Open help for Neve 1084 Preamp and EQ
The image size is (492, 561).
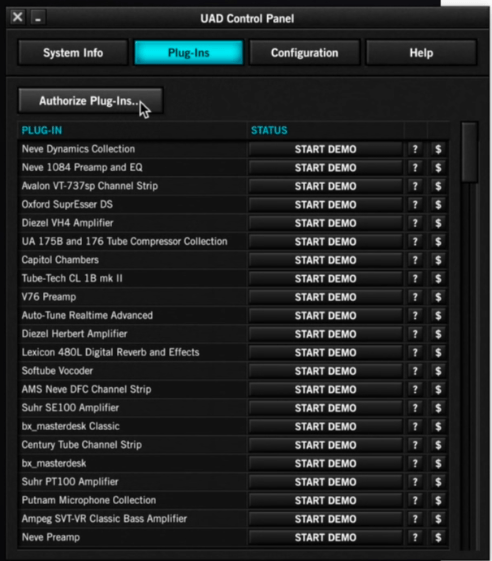(x=415, y=168)
